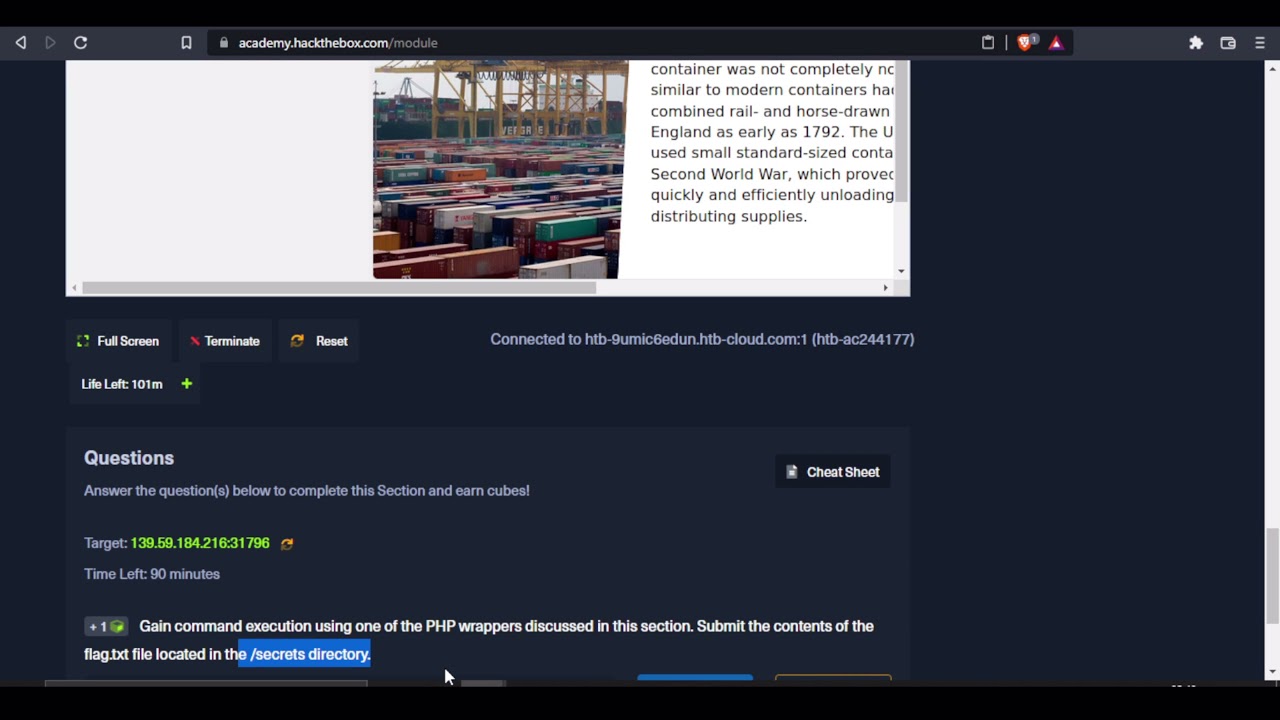Click the embedded frame horizontal scrollbar

click(339, 288)
